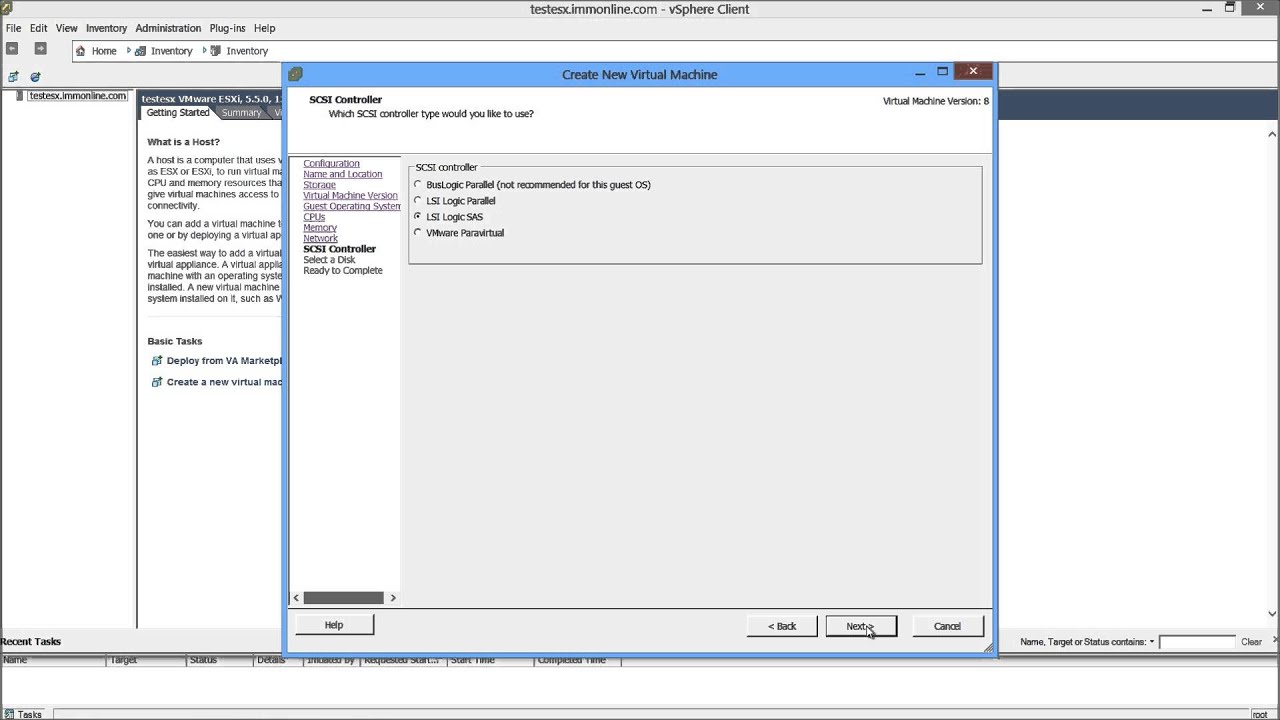Click the wizard icon in dialog title bar

[x=296, y=74]
